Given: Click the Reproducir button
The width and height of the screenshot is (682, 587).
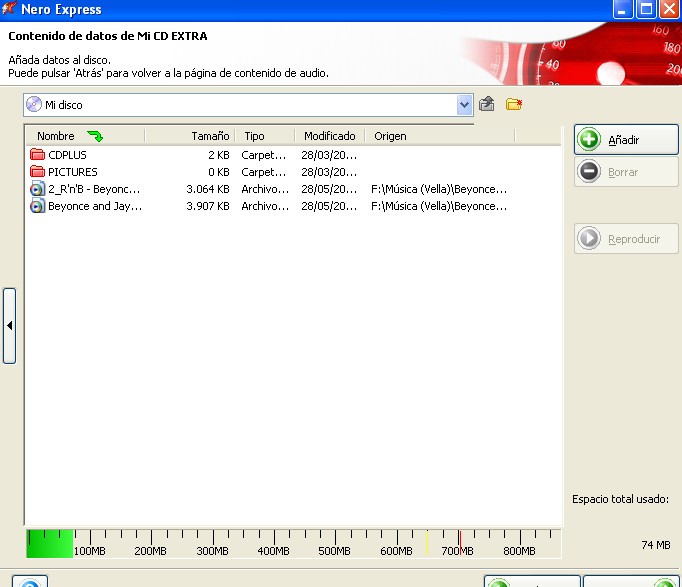Looking at the screenshot, I should coord(626,239).
